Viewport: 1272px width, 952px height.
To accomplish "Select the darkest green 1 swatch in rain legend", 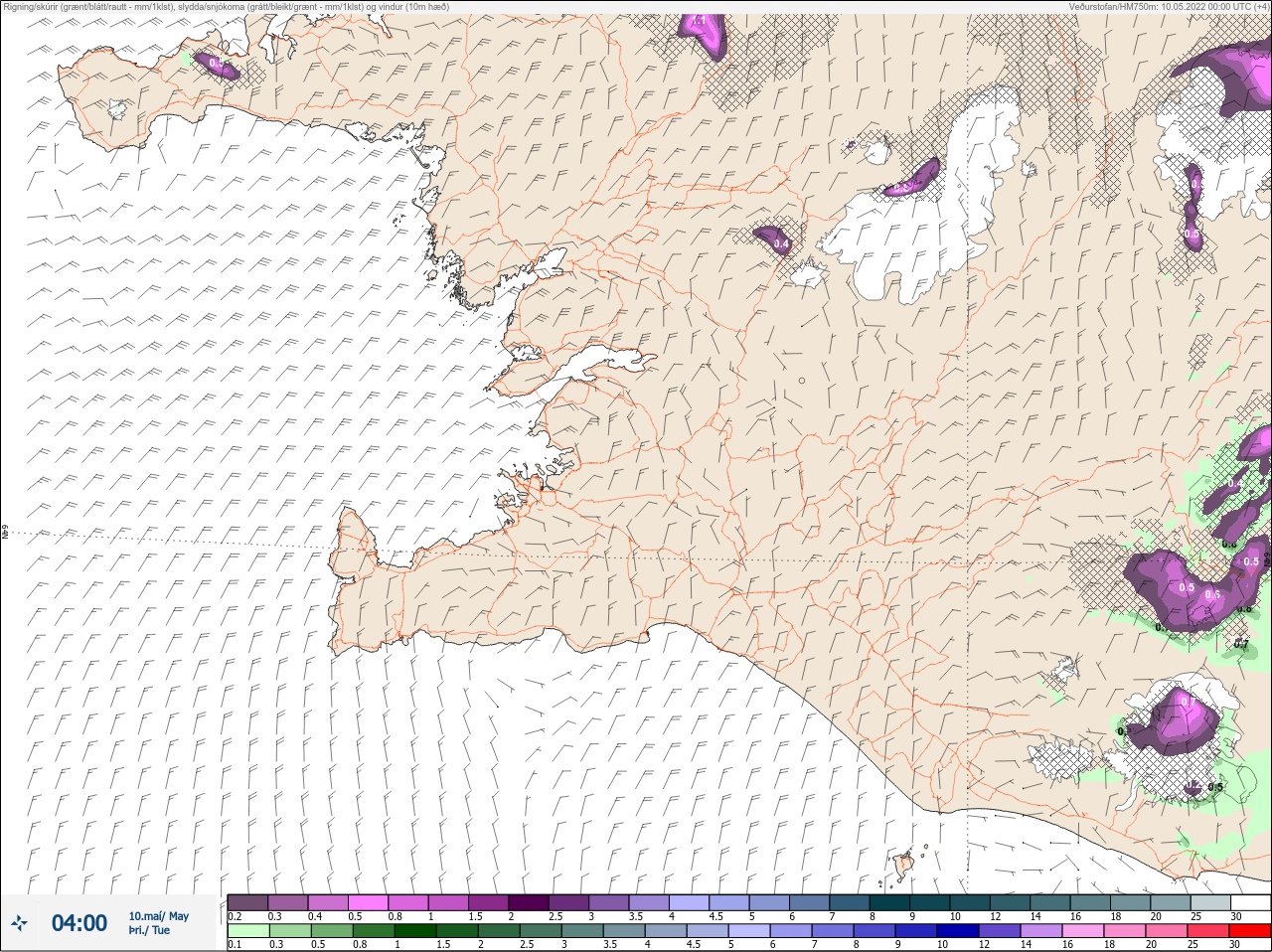I will point(414,931).
